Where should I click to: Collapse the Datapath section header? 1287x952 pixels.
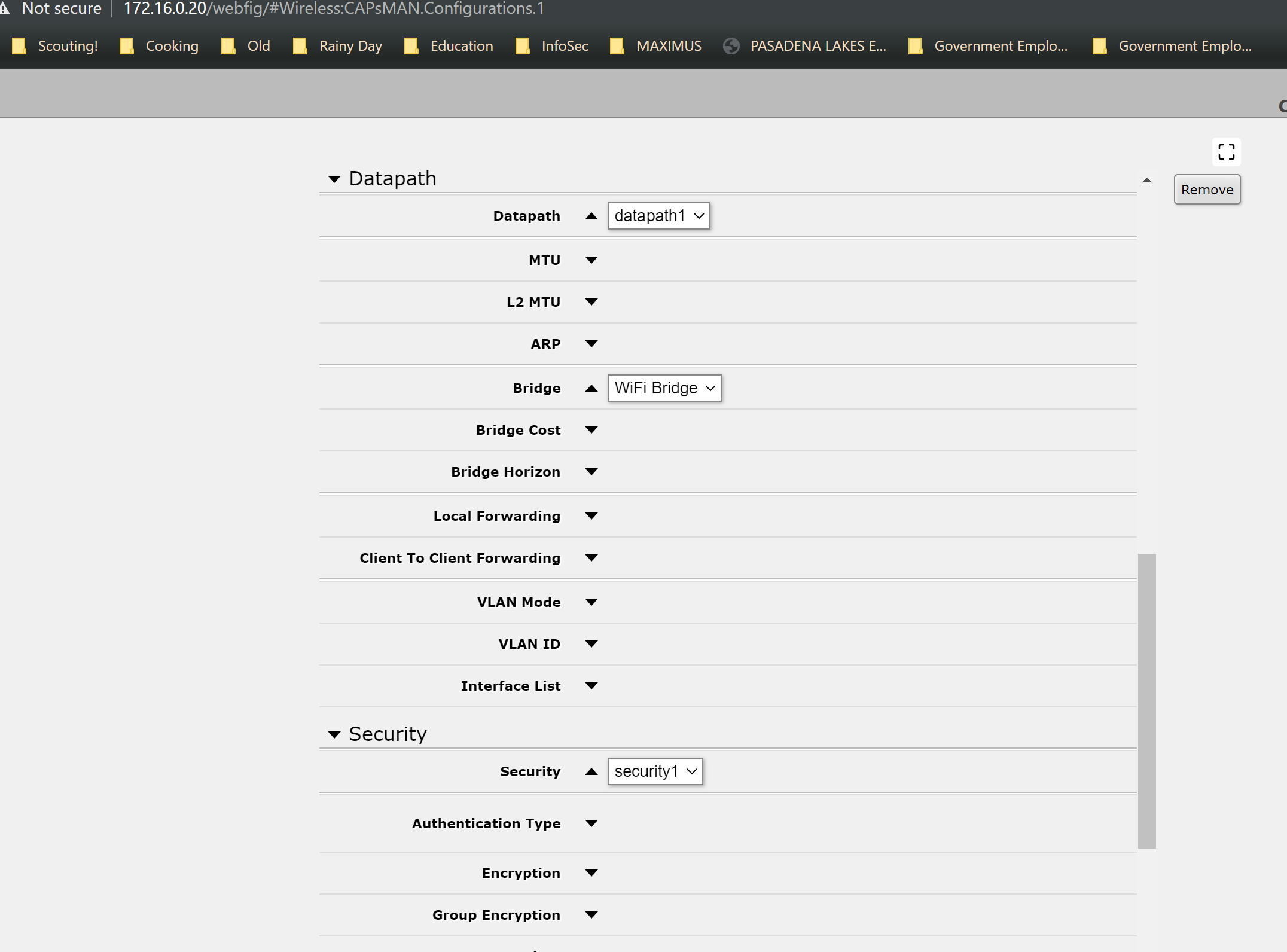click(334, 179)
